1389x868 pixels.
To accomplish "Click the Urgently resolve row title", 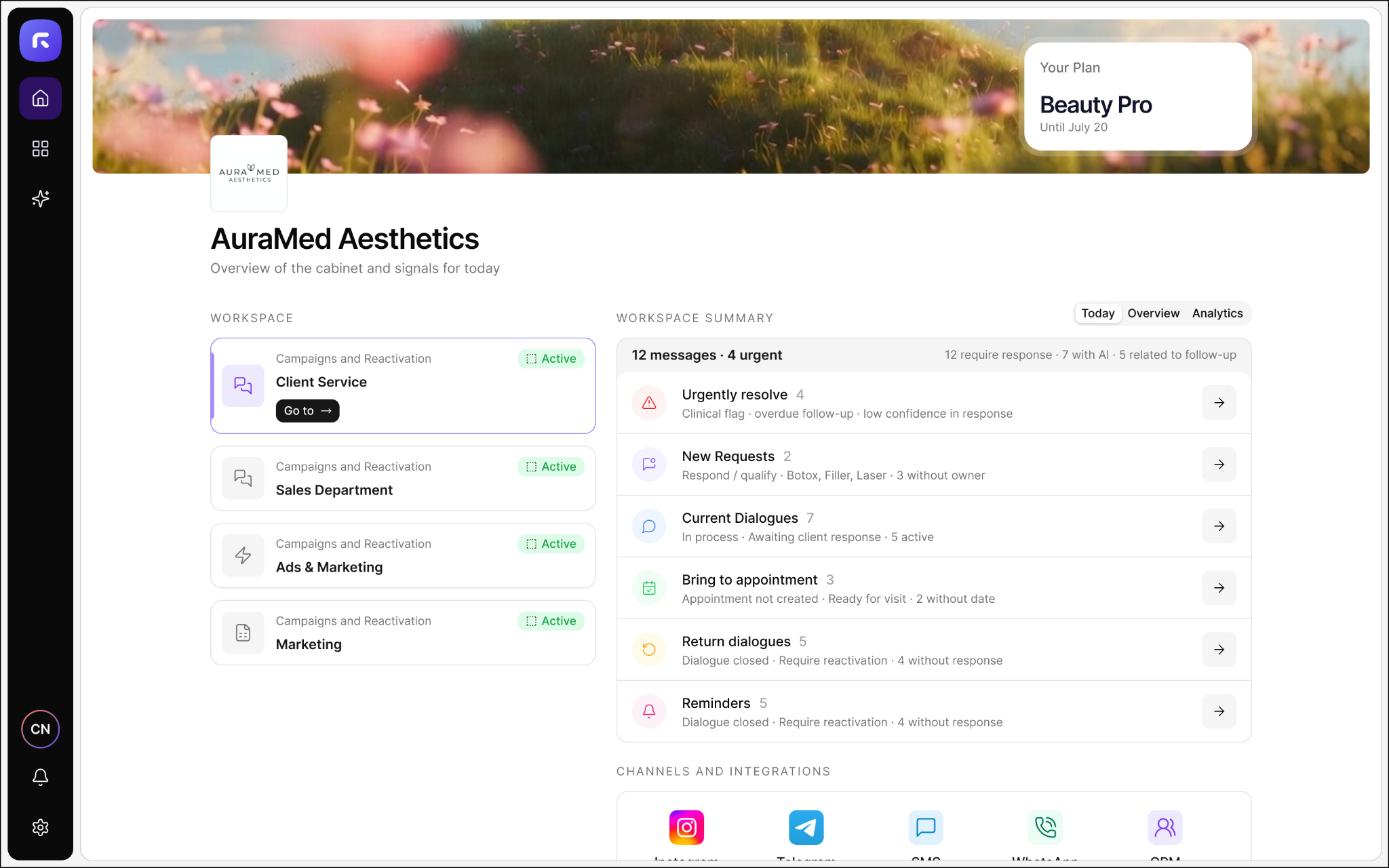I will (735, 395).
